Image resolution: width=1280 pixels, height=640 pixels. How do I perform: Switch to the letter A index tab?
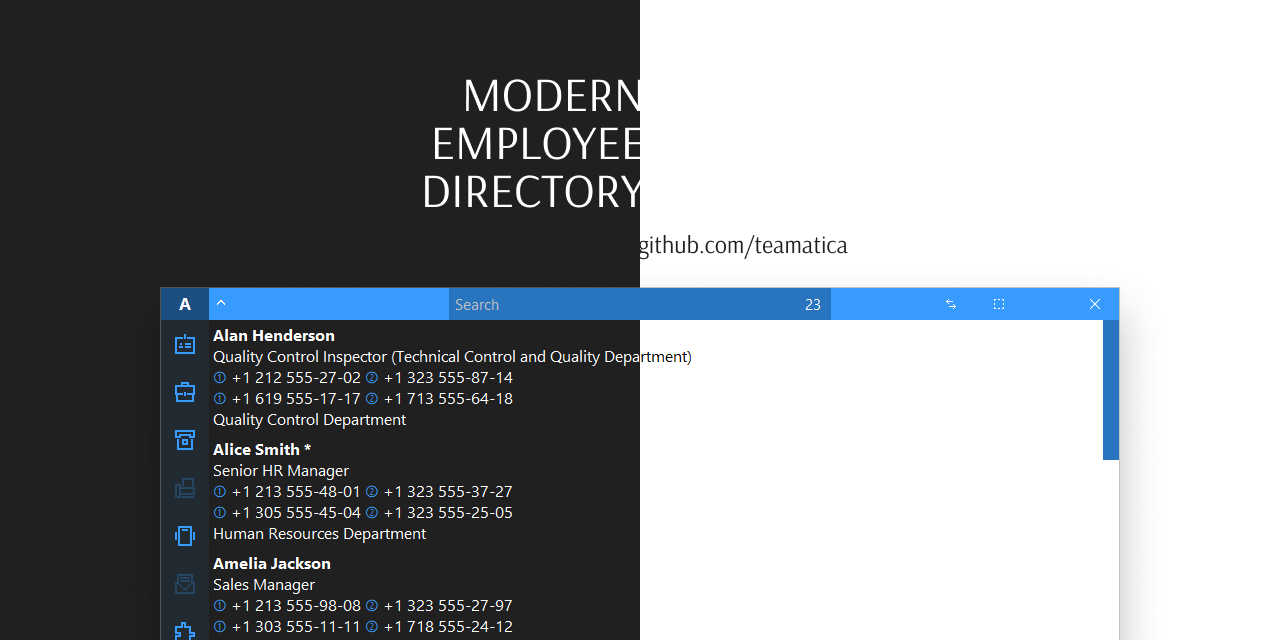tap(184, 303)
